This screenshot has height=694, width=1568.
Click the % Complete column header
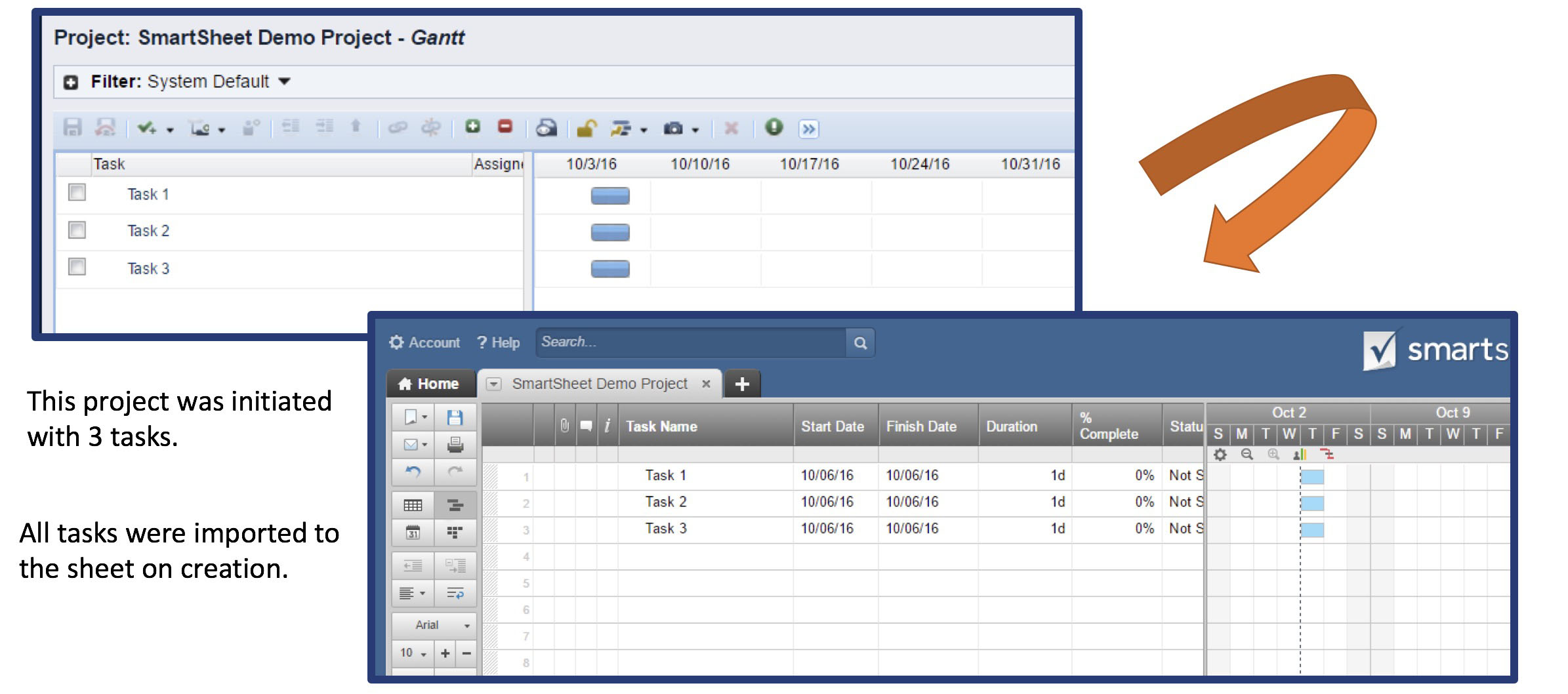pyautogui.click(x=1117, y=426)
